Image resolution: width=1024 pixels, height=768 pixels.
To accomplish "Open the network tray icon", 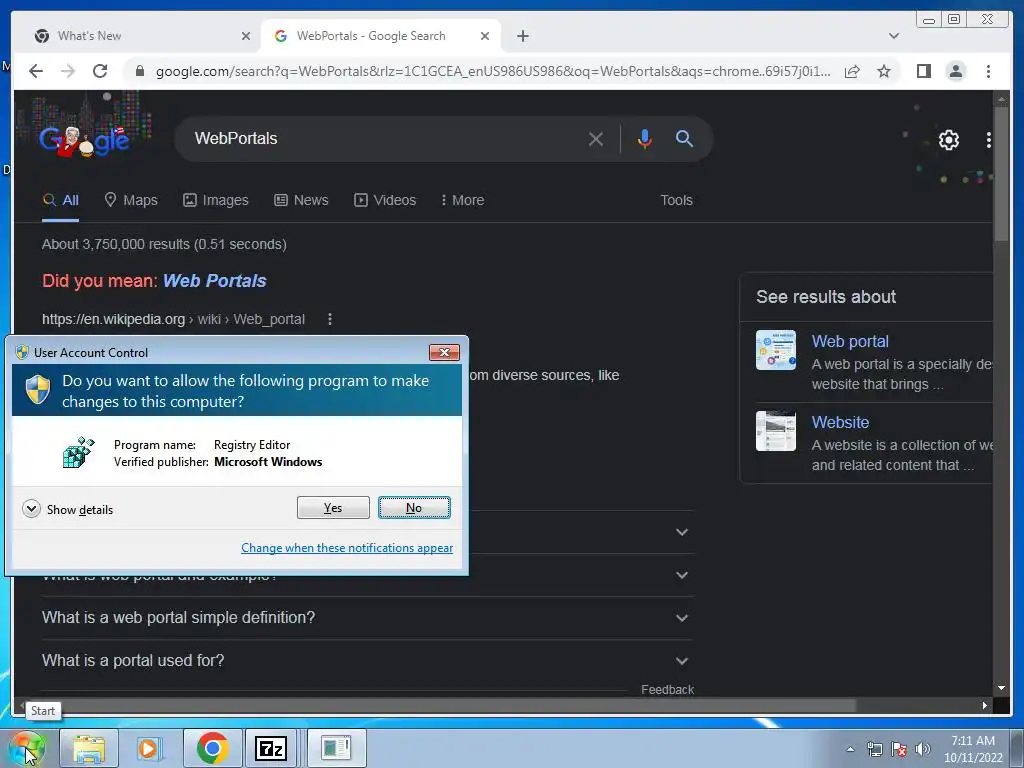I will click(x=874, y=749).
